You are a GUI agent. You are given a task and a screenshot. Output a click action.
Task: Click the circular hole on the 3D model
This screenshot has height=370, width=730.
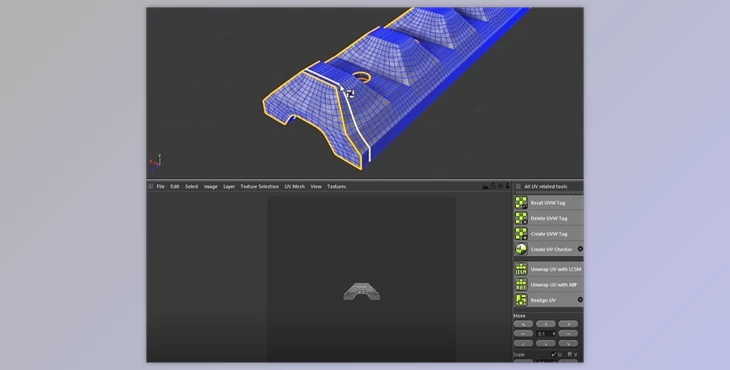click(361, 77)
